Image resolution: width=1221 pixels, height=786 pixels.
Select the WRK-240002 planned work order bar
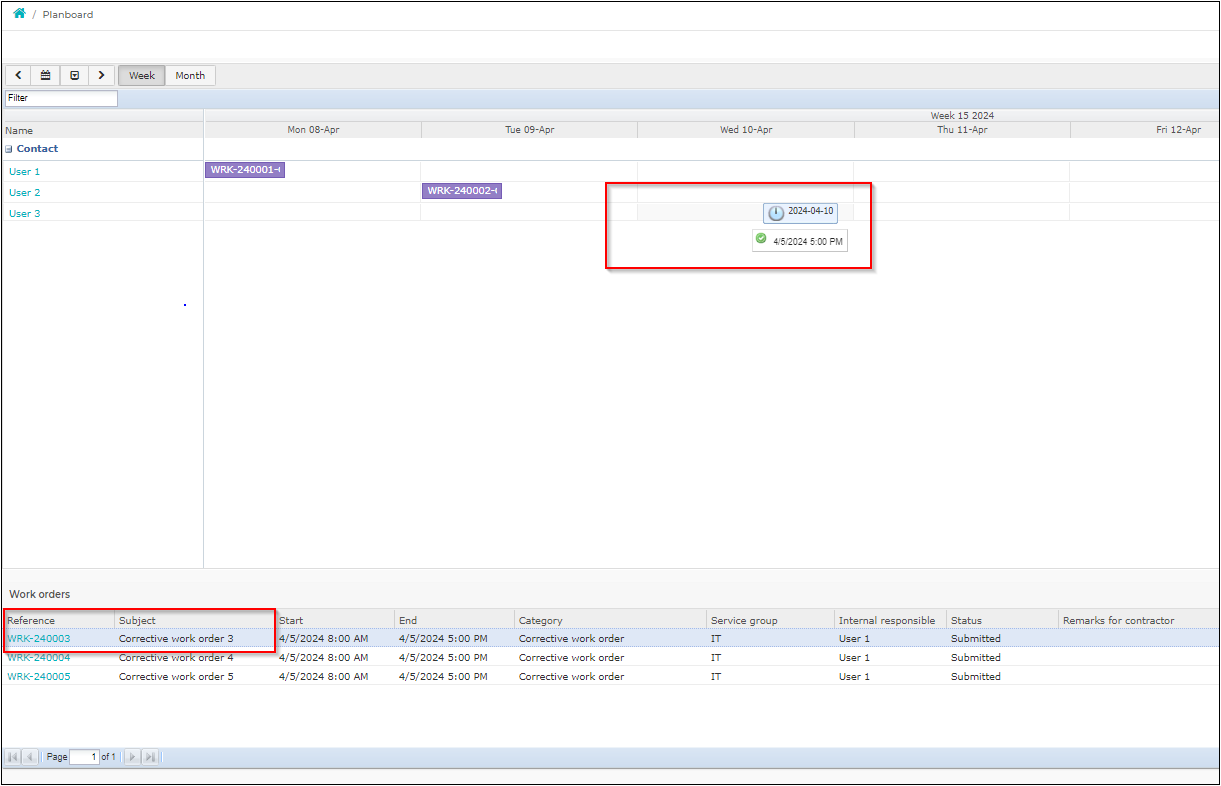462,191
